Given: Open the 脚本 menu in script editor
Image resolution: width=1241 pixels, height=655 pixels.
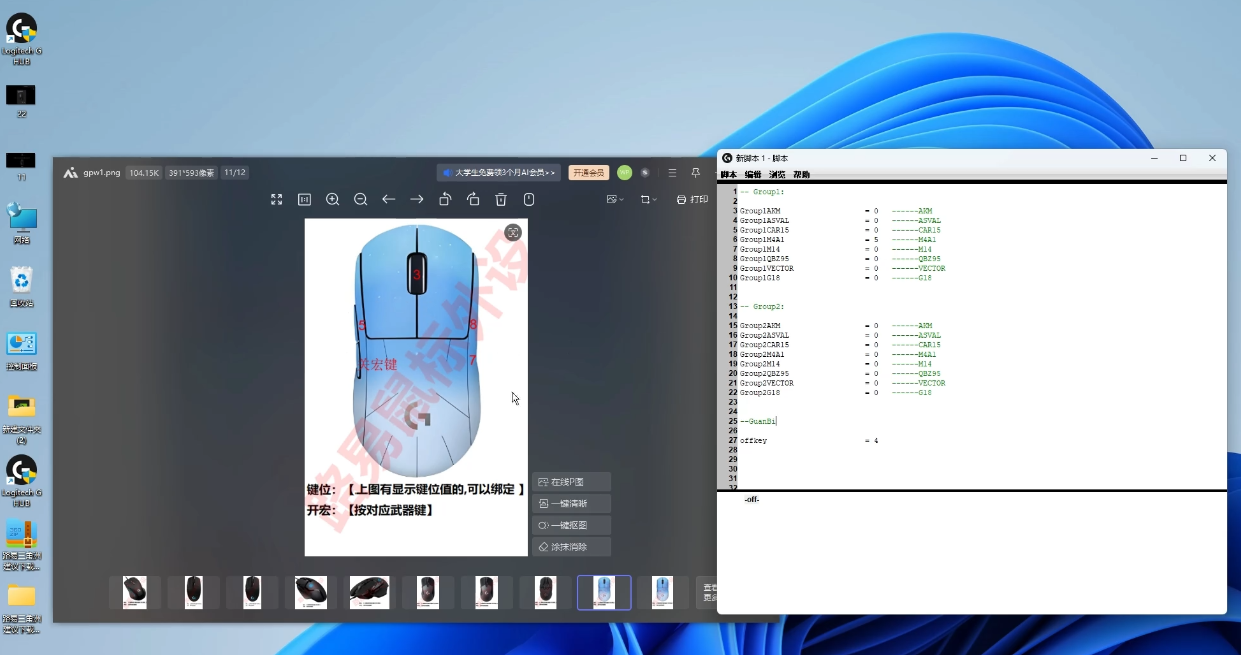Looking at the screenshot, I should pos(728,175).
